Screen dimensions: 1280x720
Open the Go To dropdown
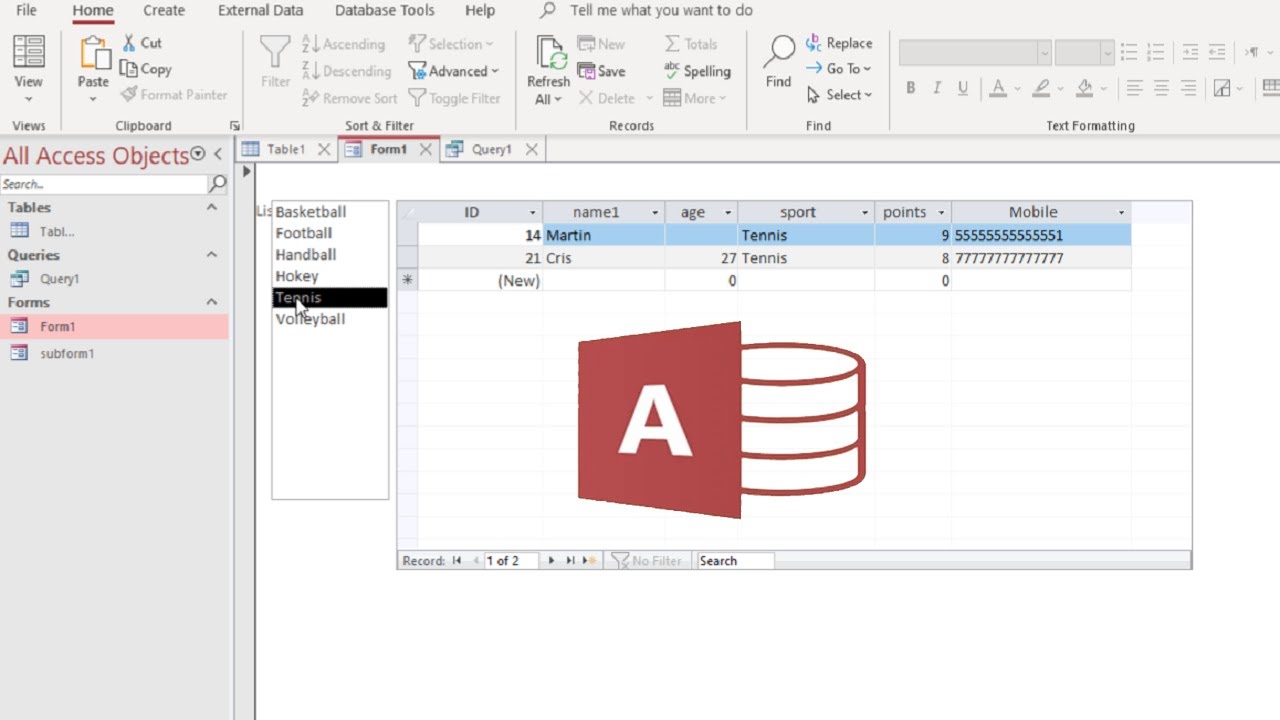[838, 69]
